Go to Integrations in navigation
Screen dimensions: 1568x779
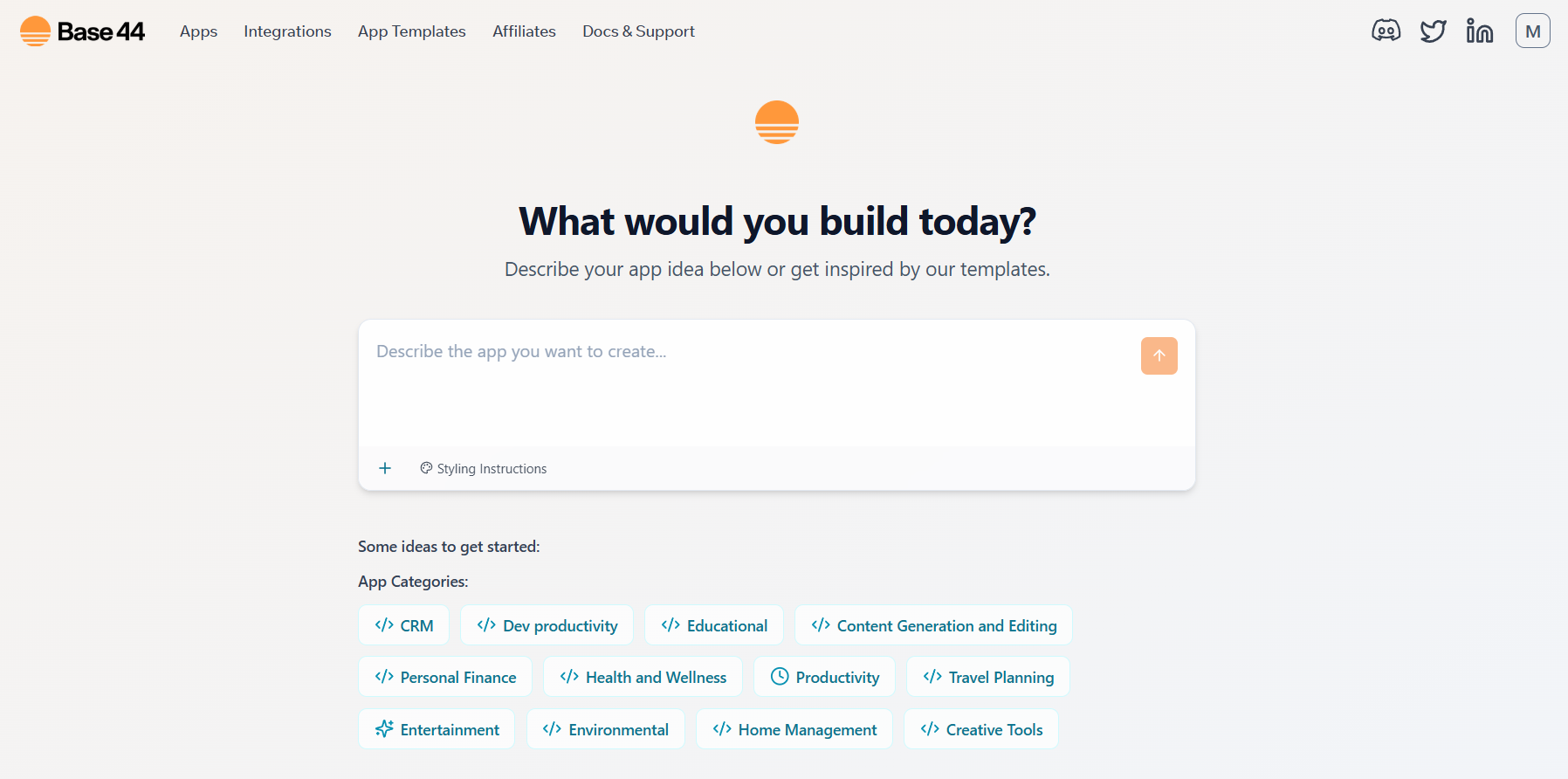click(x=287, y=31)
